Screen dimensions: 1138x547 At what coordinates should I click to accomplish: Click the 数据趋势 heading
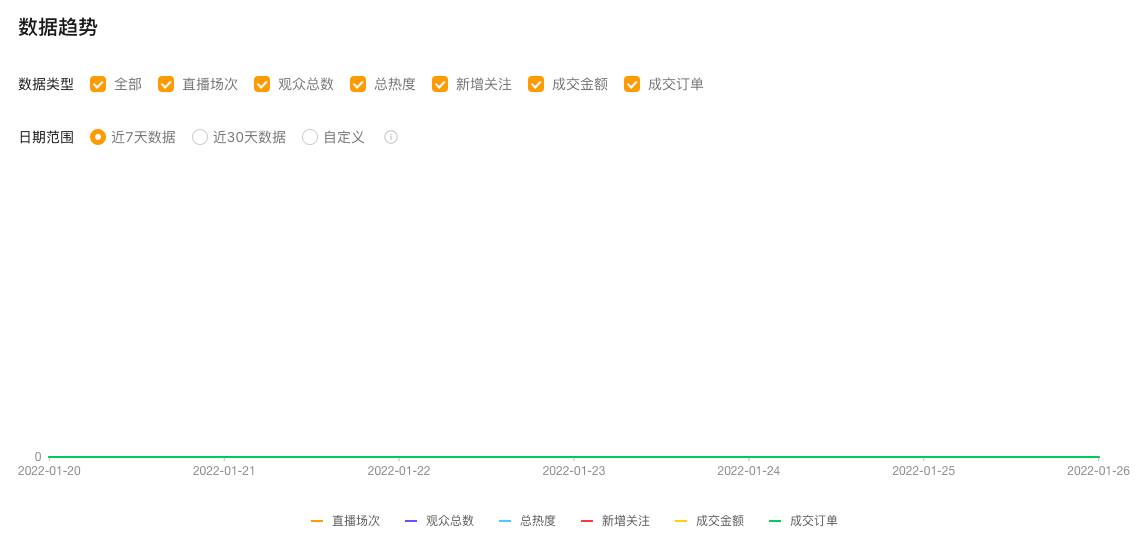click(x=57, y=28)
